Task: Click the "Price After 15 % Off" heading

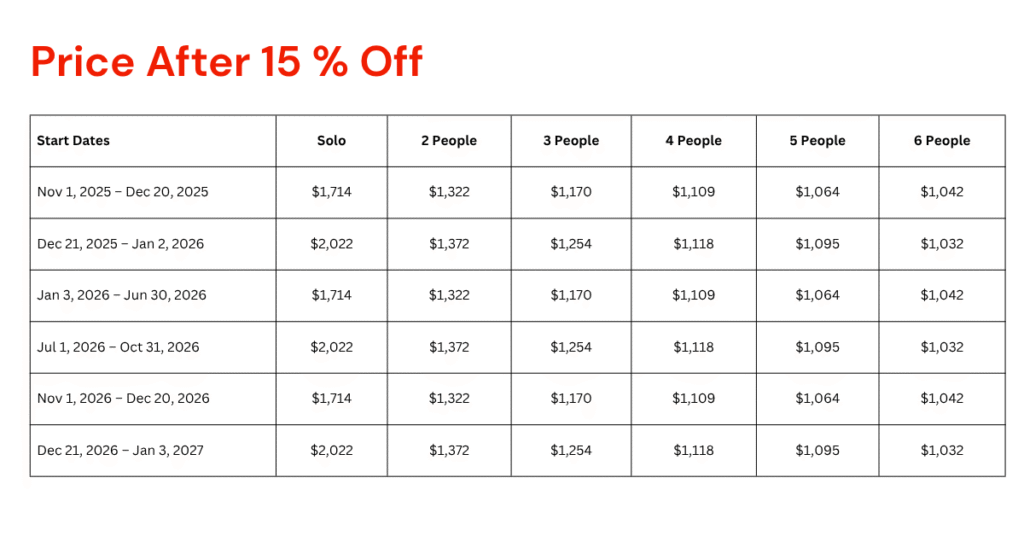Action: click(227, 62)
